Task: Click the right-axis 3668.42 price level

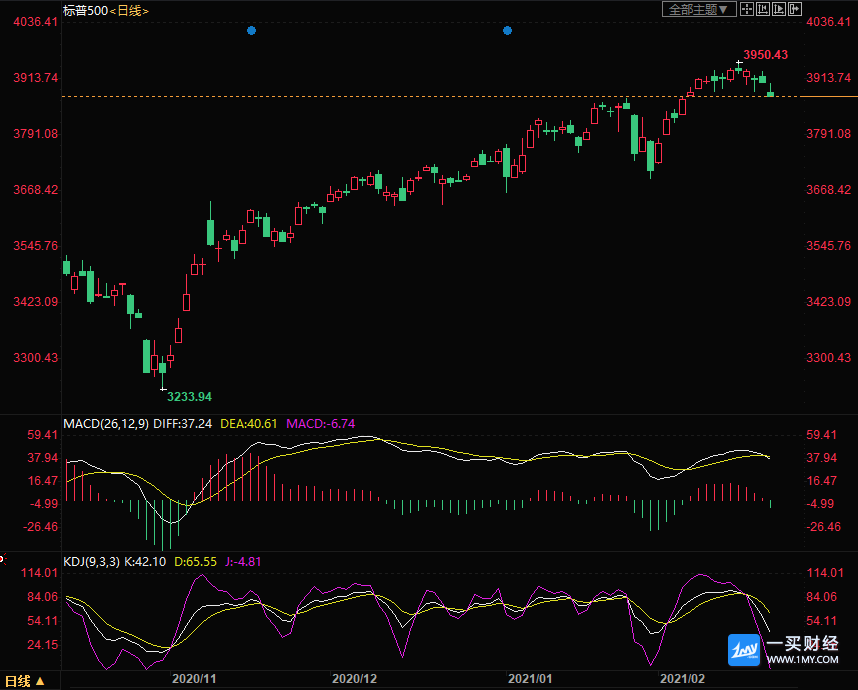Action: click(828, 190)
